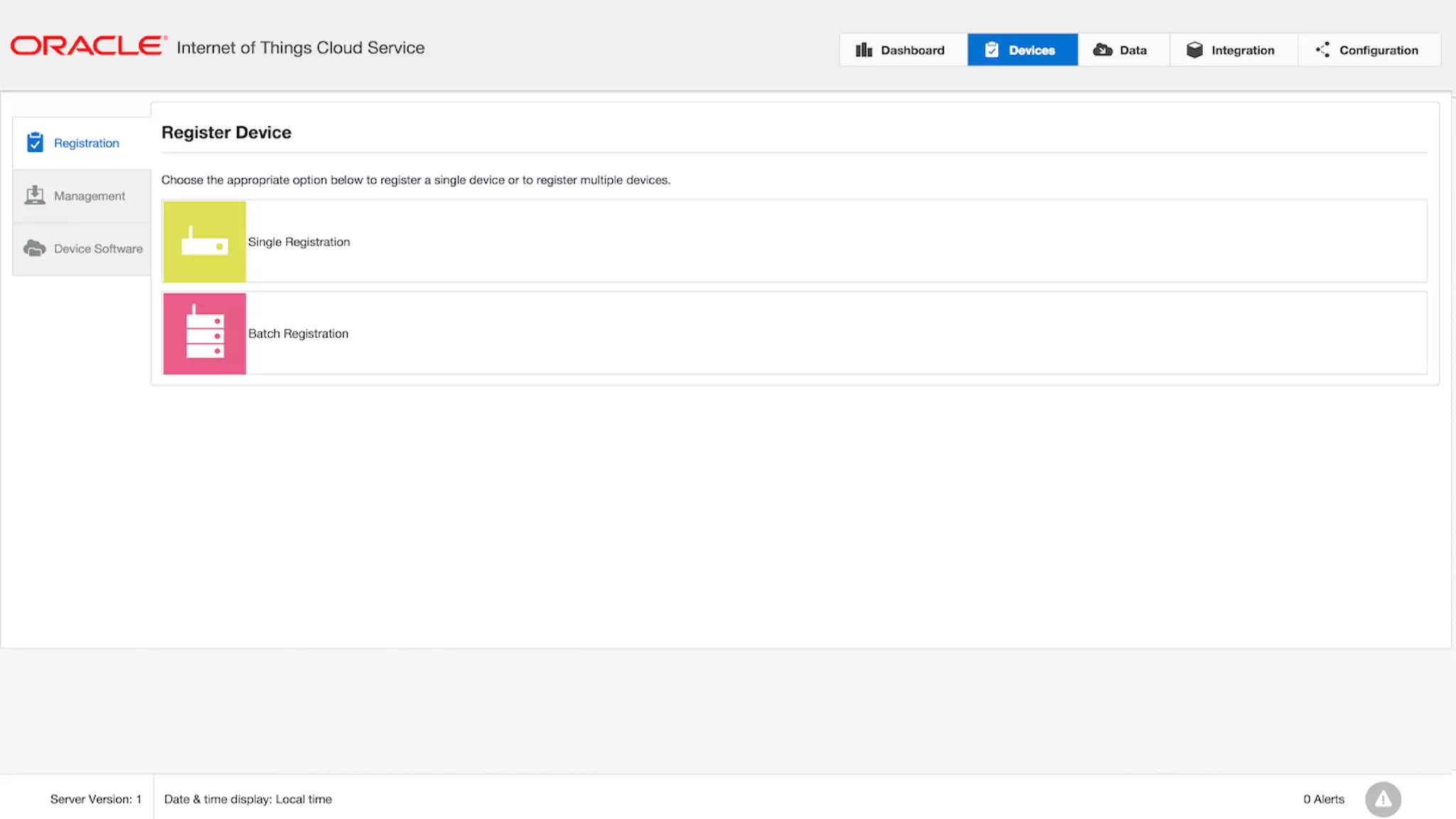
Task: Open the alerts warning icon
Action: point(1382,799)
